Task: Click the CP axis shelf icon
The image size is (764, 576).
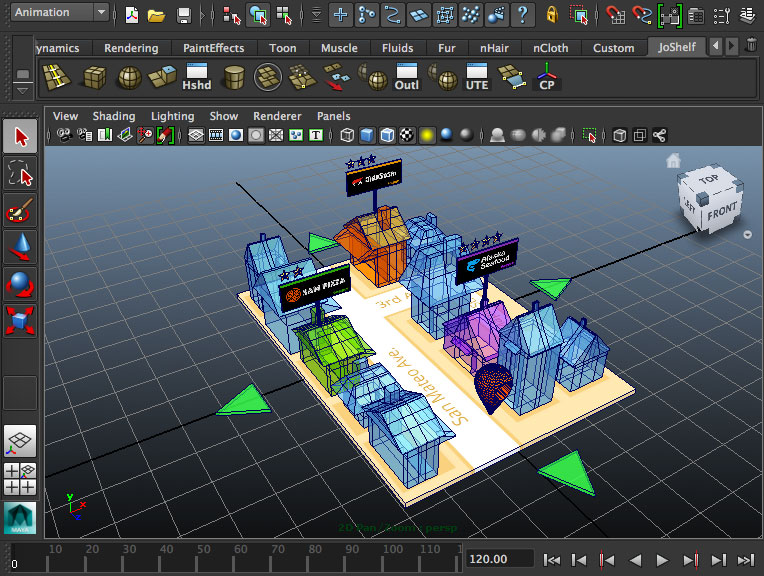Action: [x=547, y=78]
